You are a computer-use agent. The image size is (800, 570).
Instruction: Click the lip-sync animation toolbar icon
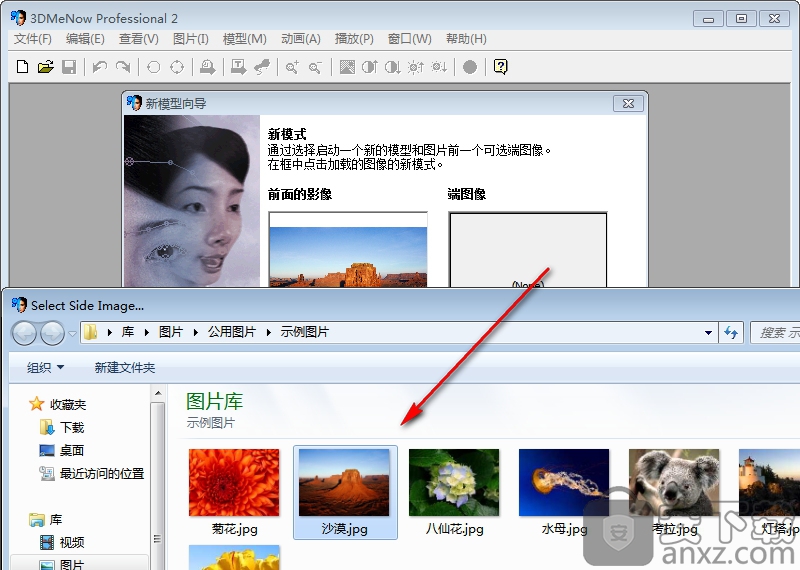coord(262,67)
